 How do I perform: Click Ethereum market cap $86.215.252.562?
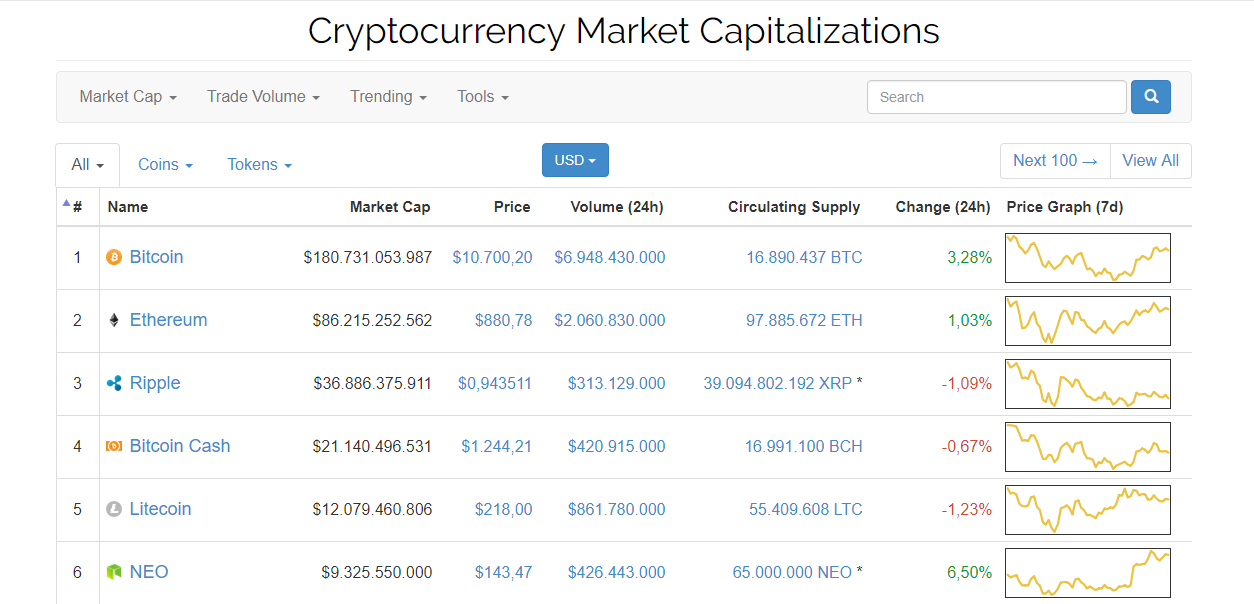click(x=372, y=320)
